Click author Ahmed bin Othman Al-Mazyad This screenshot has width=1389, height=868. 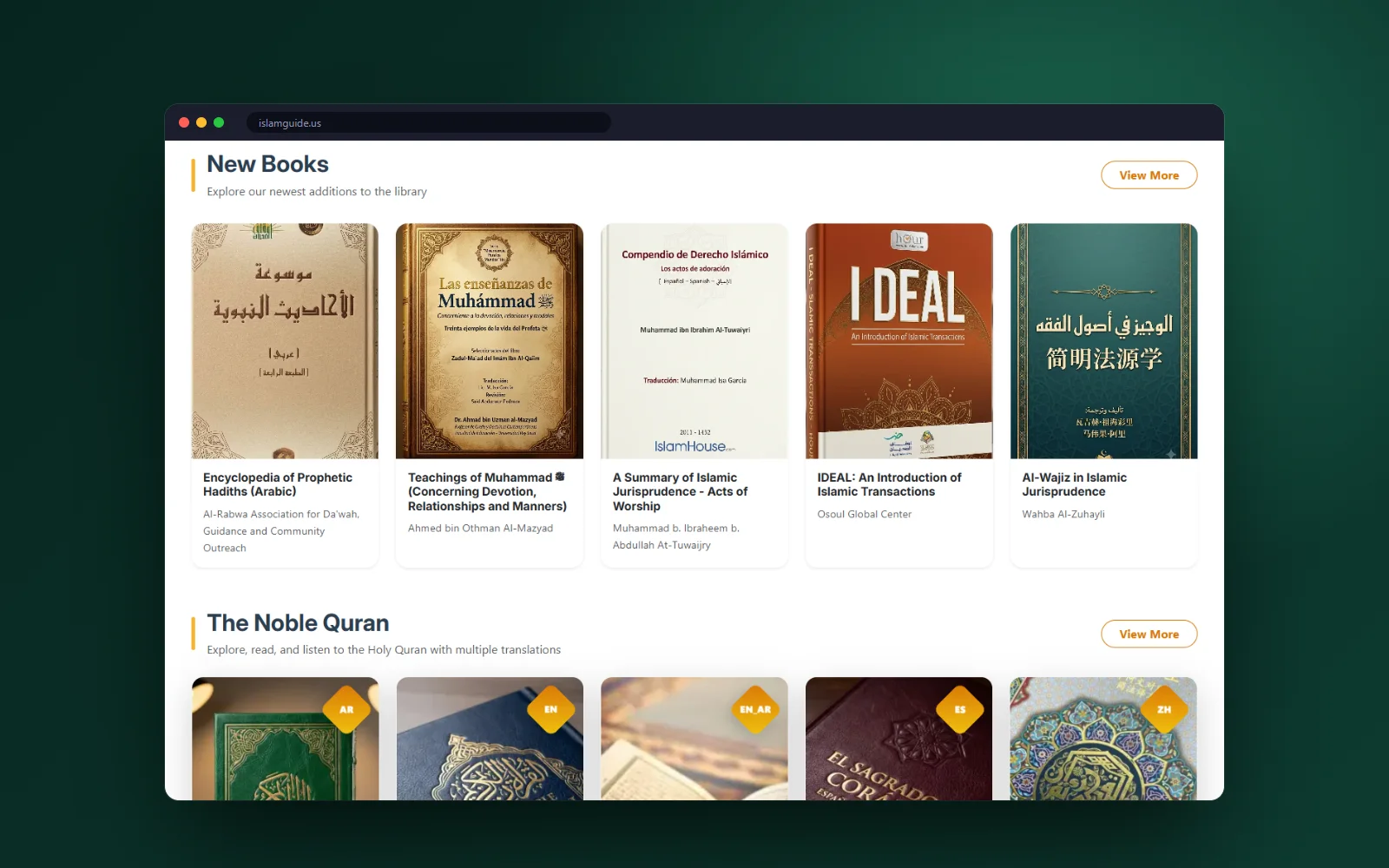click(x=480, y=528)
